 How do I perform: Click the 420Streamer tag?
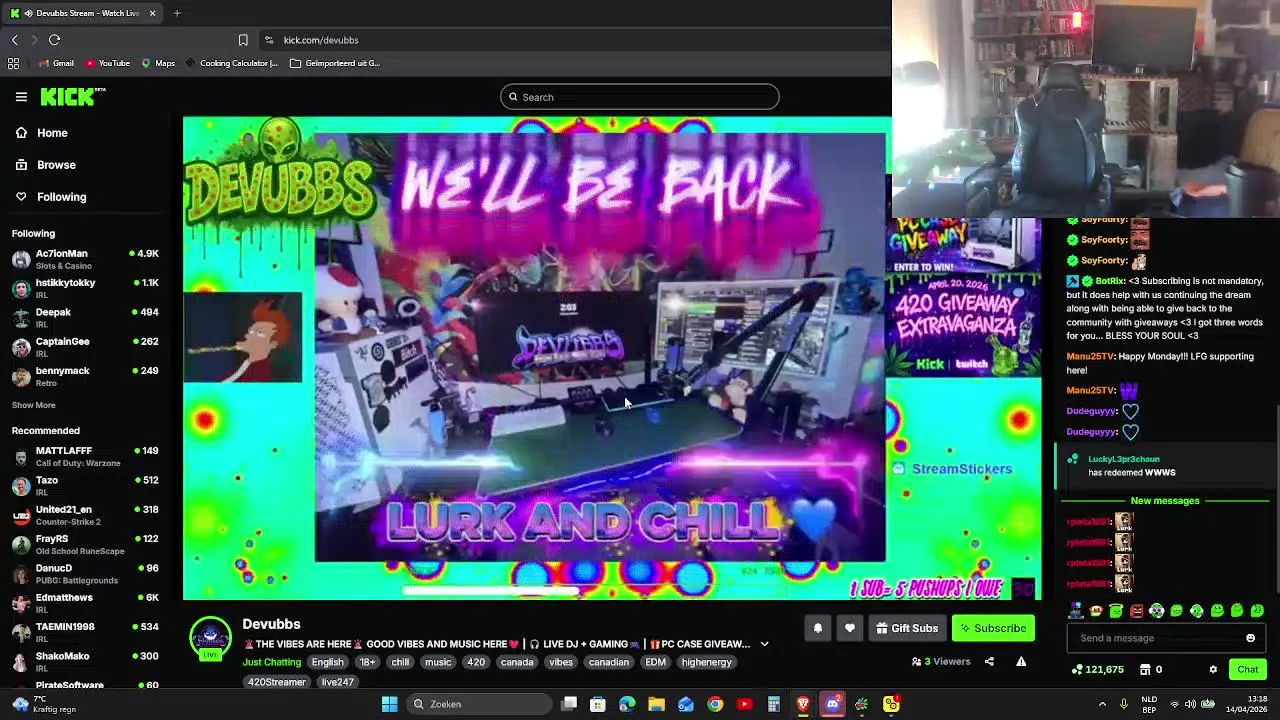pos(276,682)
